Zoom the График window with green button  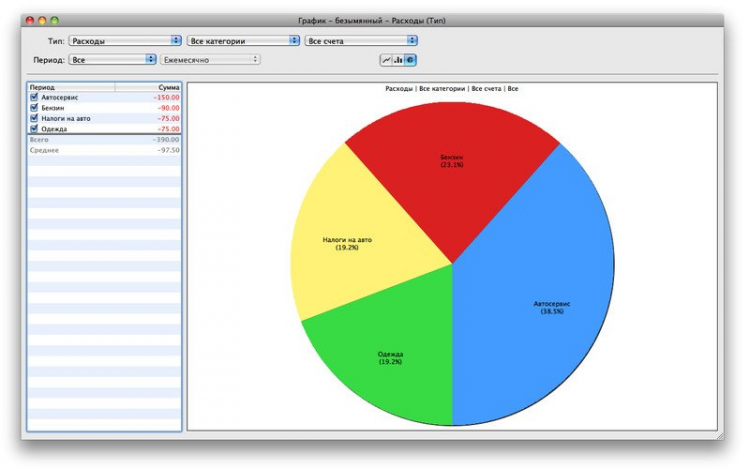click(55, 21)
